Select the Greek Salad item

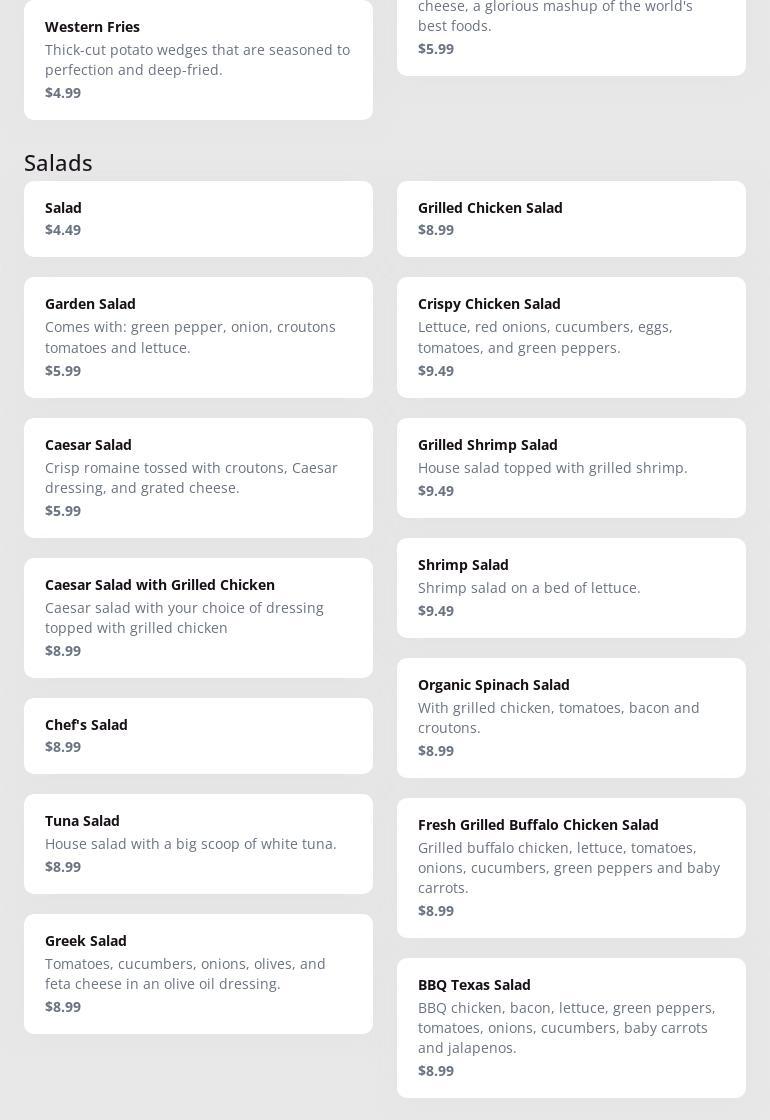pyautogui.click(x=198, y=973)
